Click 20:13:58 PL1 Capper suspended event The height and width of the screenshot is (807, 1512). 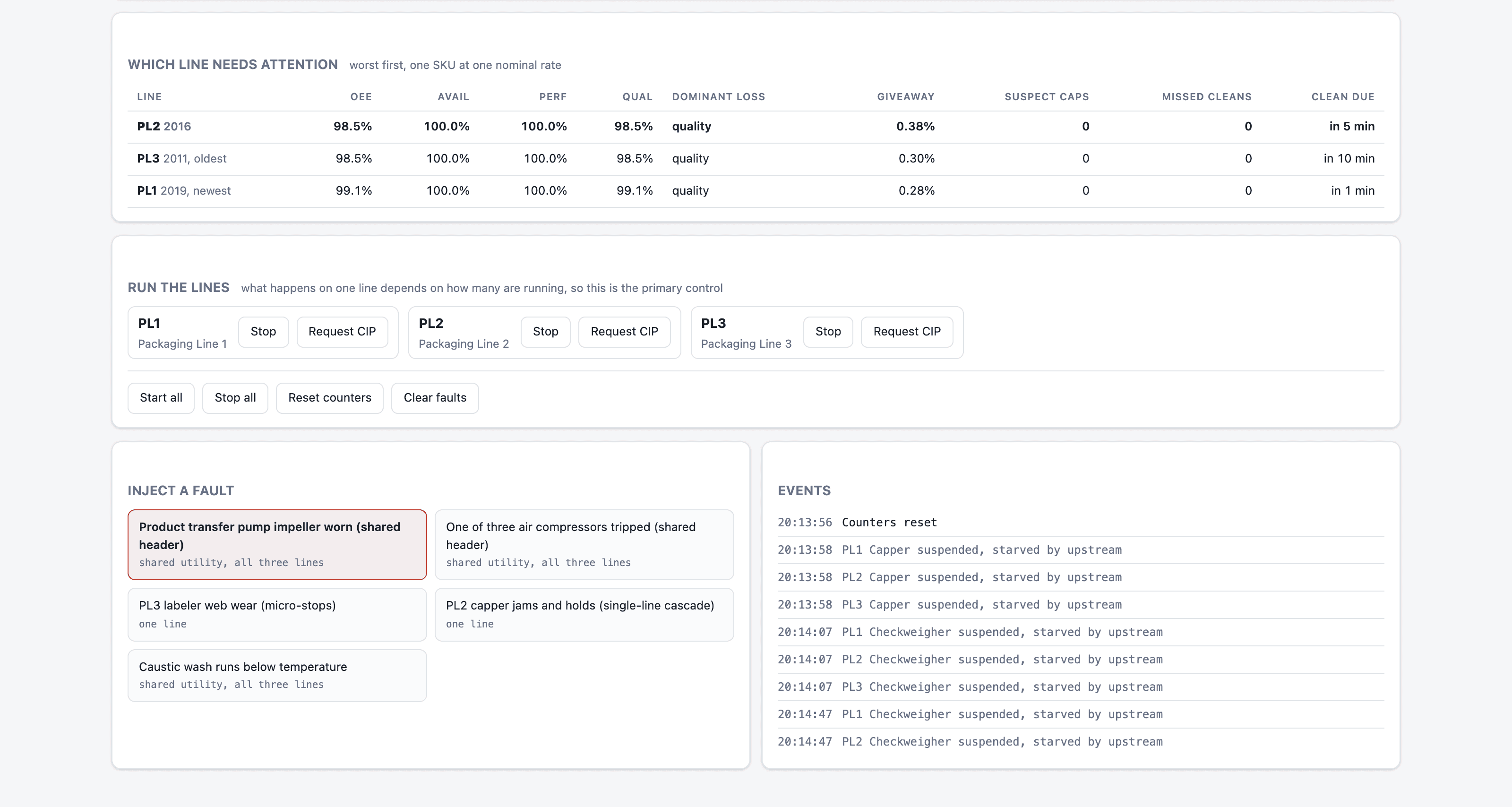click(1081, 550)
